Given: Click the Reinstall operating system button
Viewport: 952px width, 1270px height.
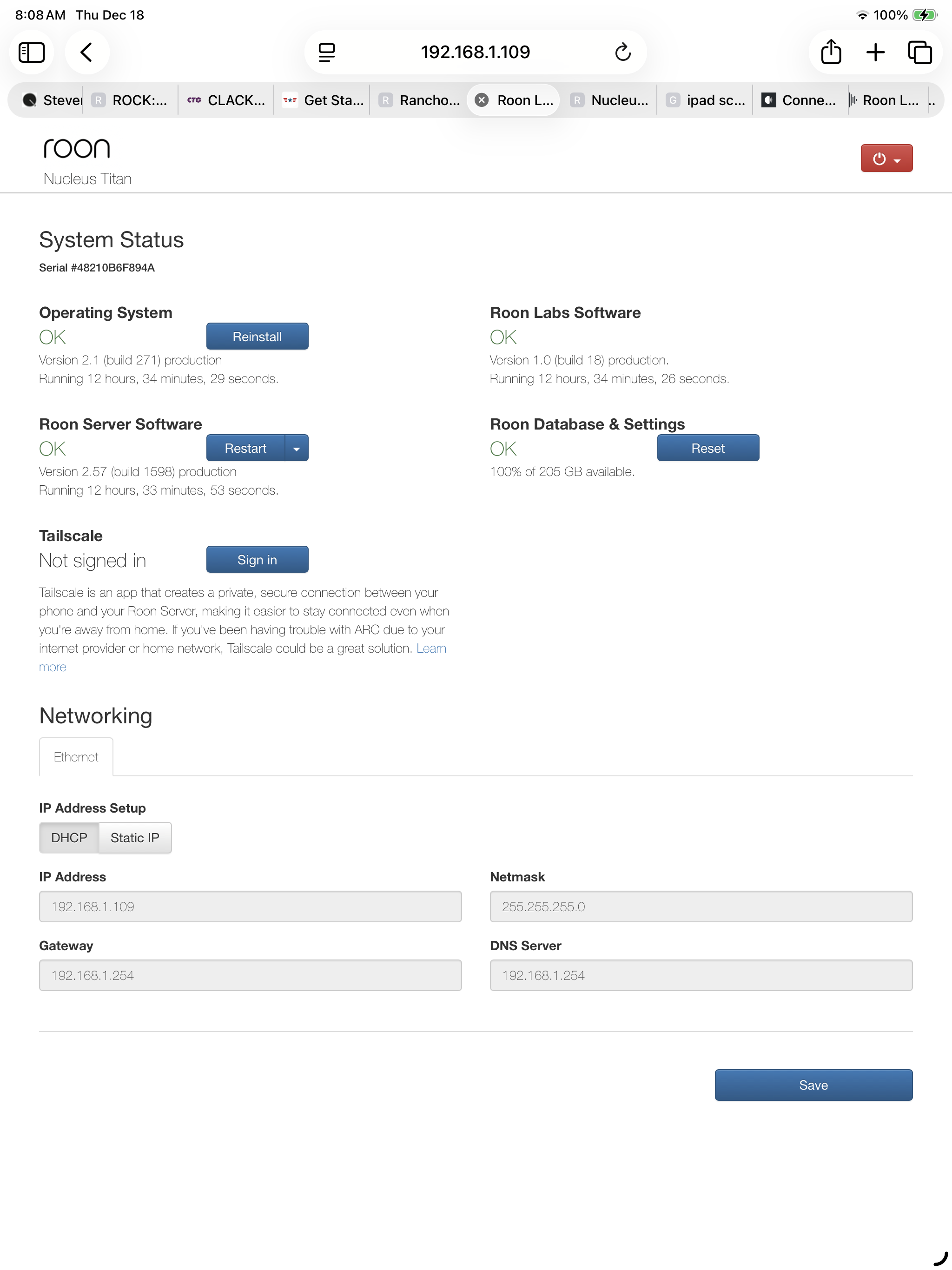Looking at the screenshot, I should coord(257,337).
